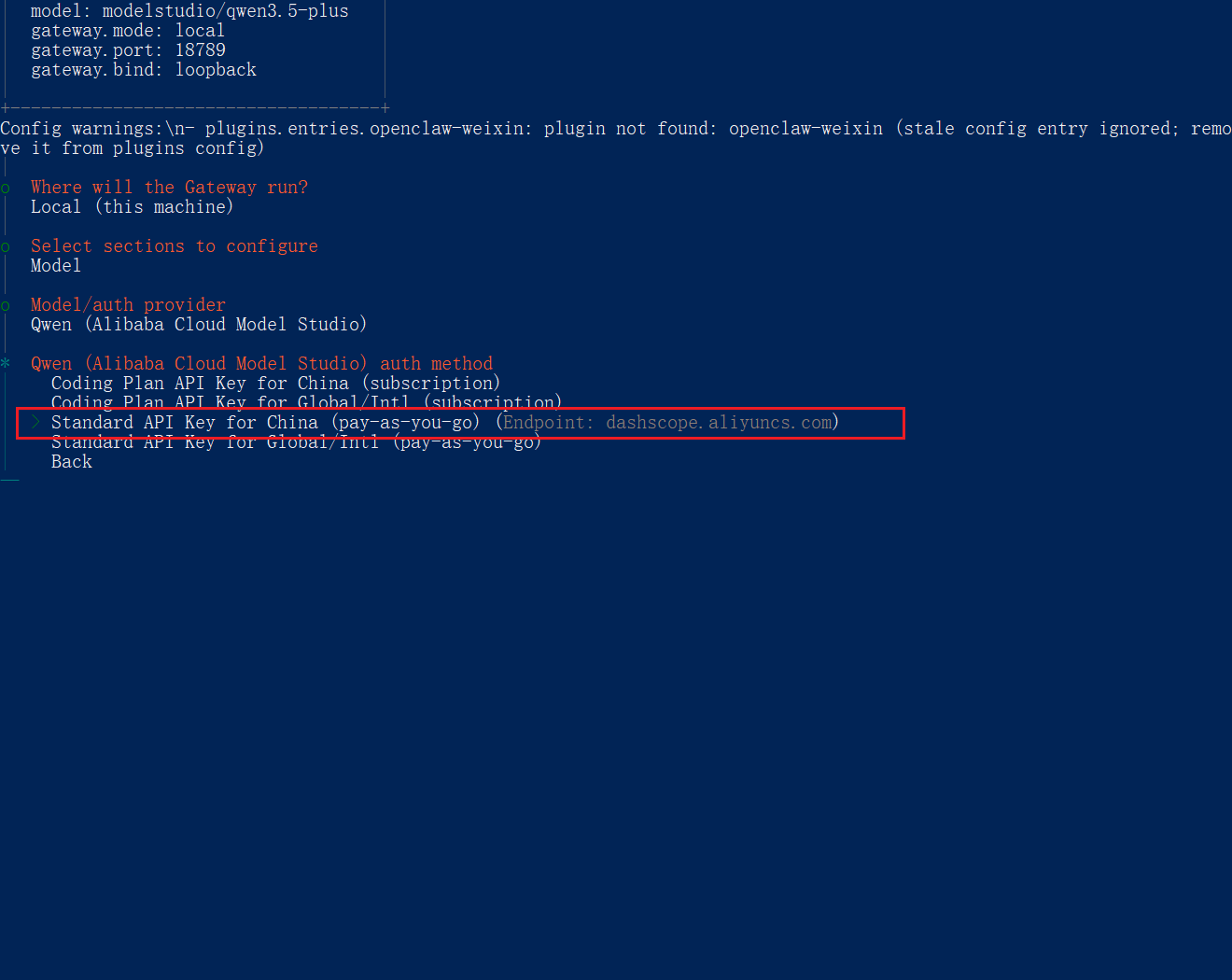Click the step marker beside Model/auth provider
Screen dimensions: 1232x980
[x=6, y=305]
